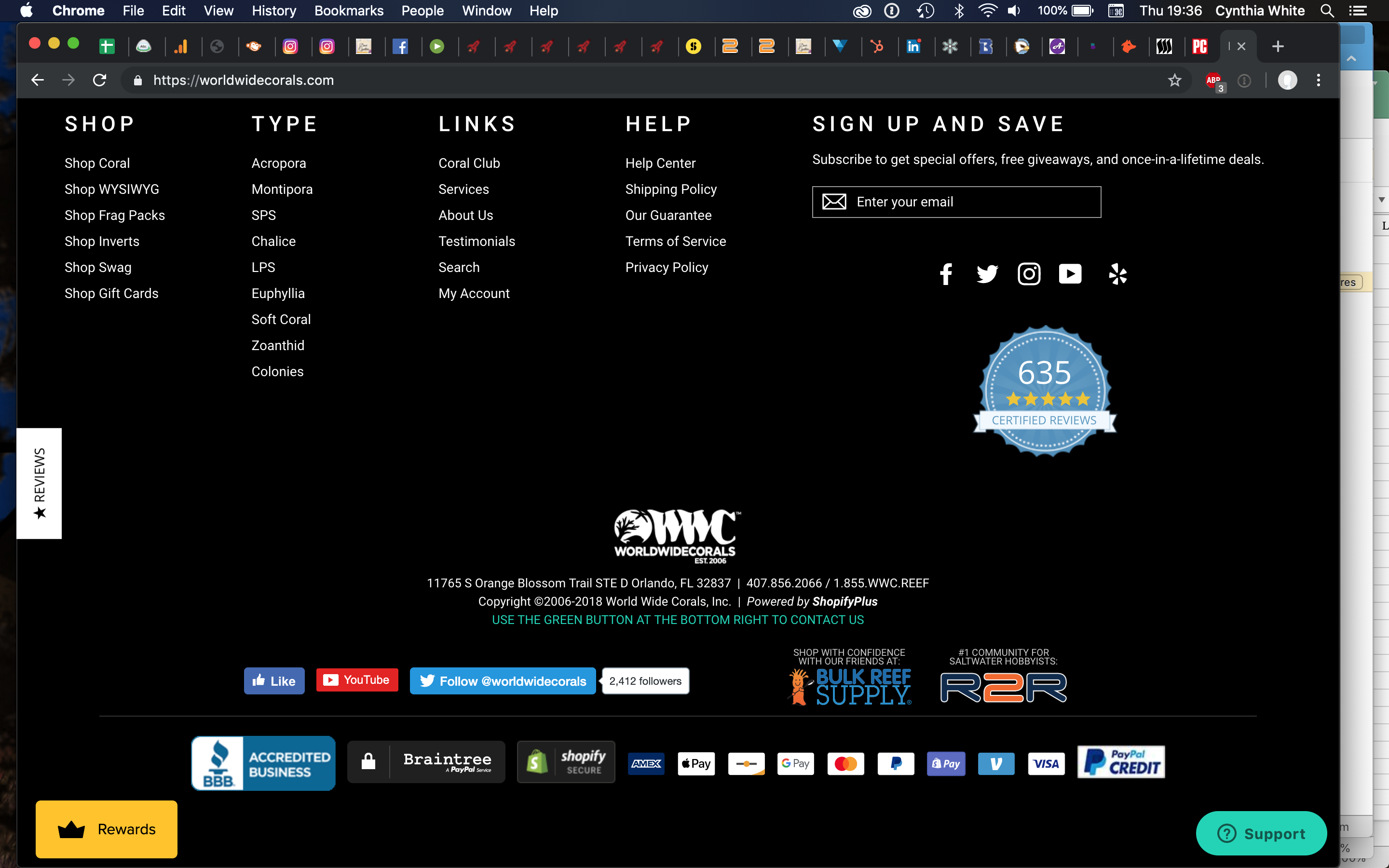This screenshot has width=1389, height=868.
Task: Click the PayPal Credit badge
Action: [x=1121, y=762]
